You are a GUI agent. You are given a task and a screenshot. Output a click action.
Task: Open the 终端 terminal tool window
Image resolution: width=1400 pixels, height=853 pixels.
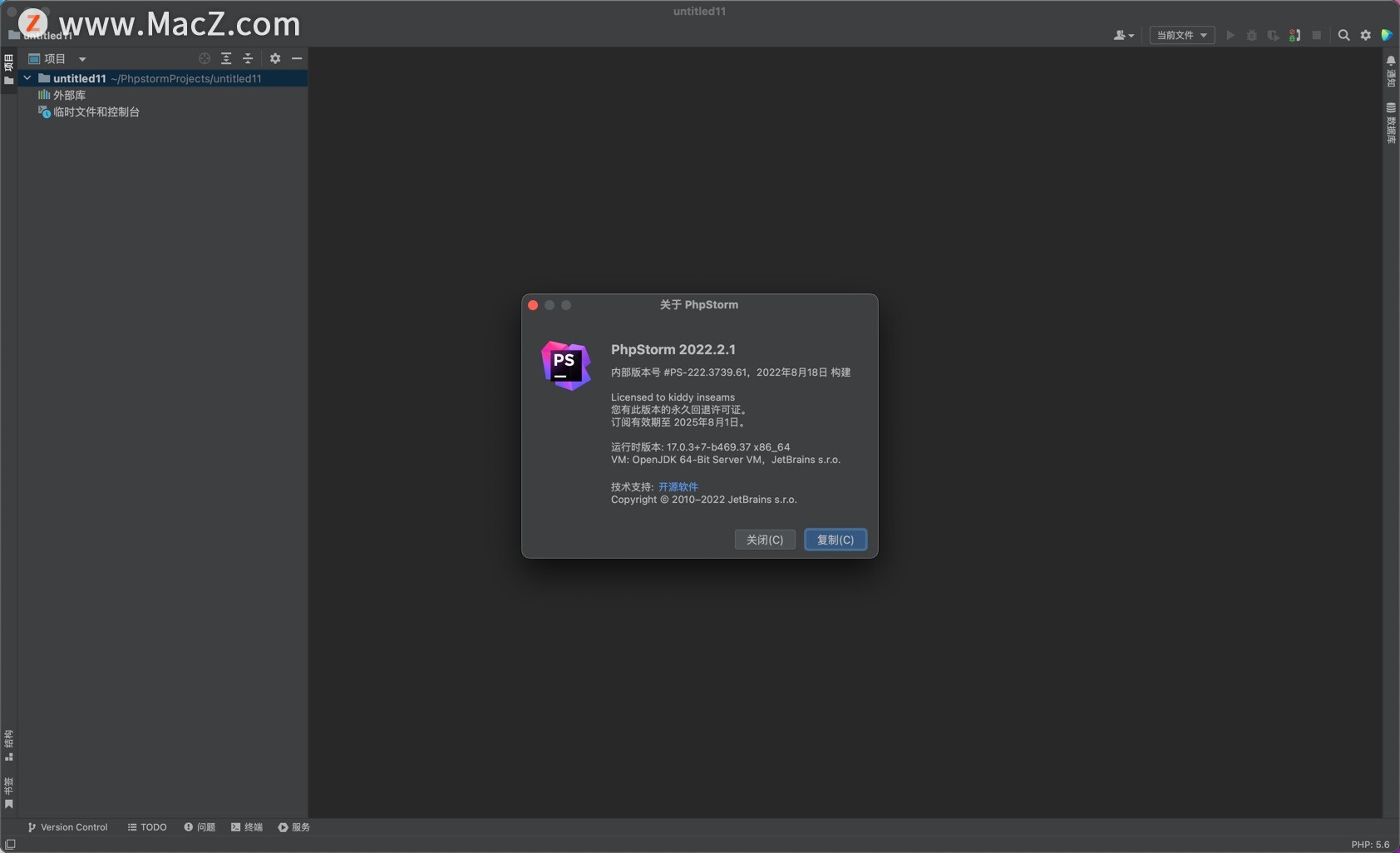247,827
